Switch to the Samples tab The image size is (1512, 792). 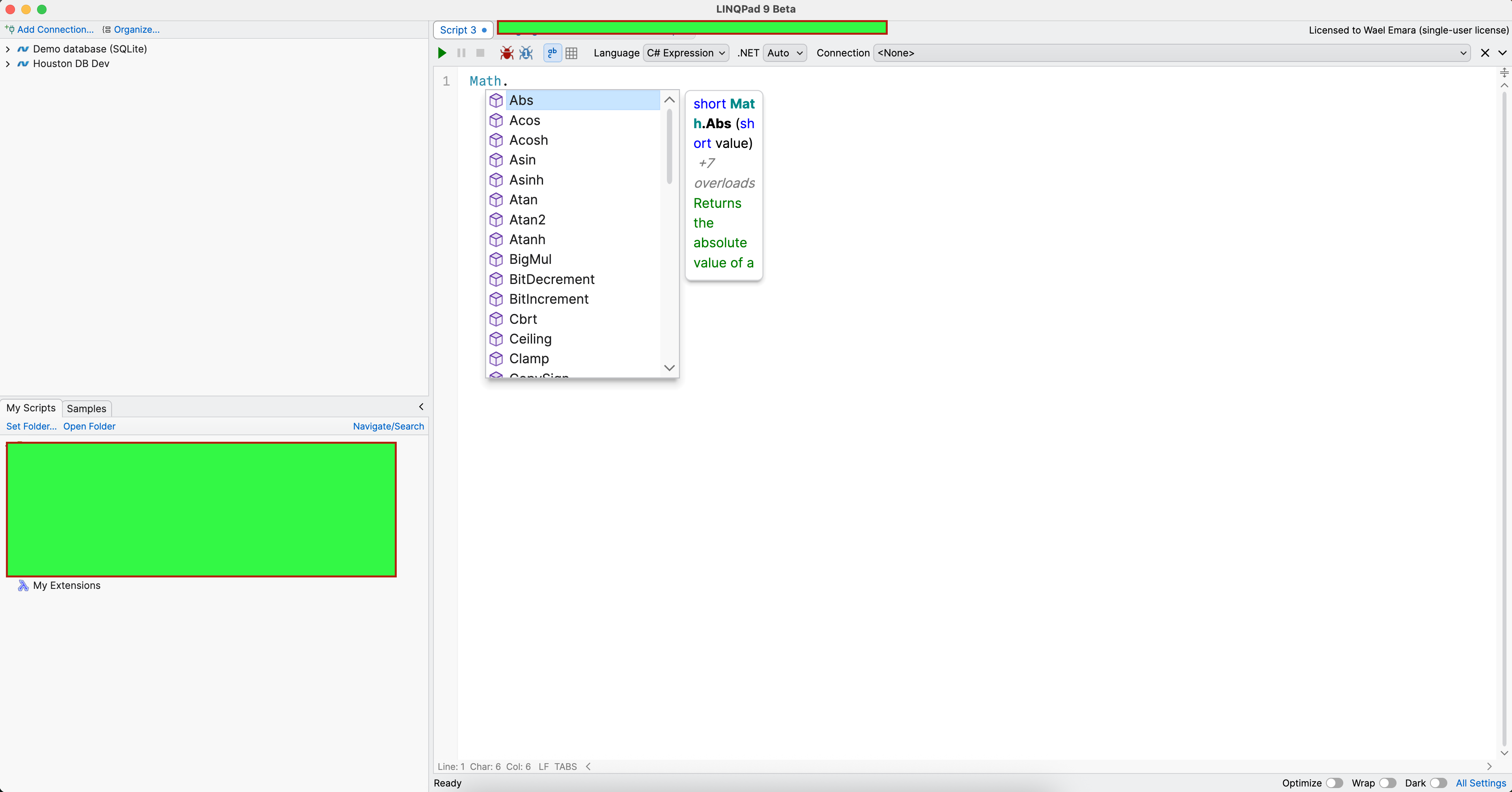point(86,408)
